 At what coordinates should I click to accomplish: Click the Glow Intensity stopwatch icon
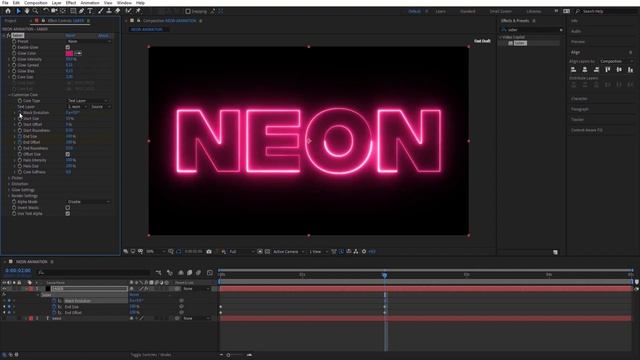tap(14, 59)
